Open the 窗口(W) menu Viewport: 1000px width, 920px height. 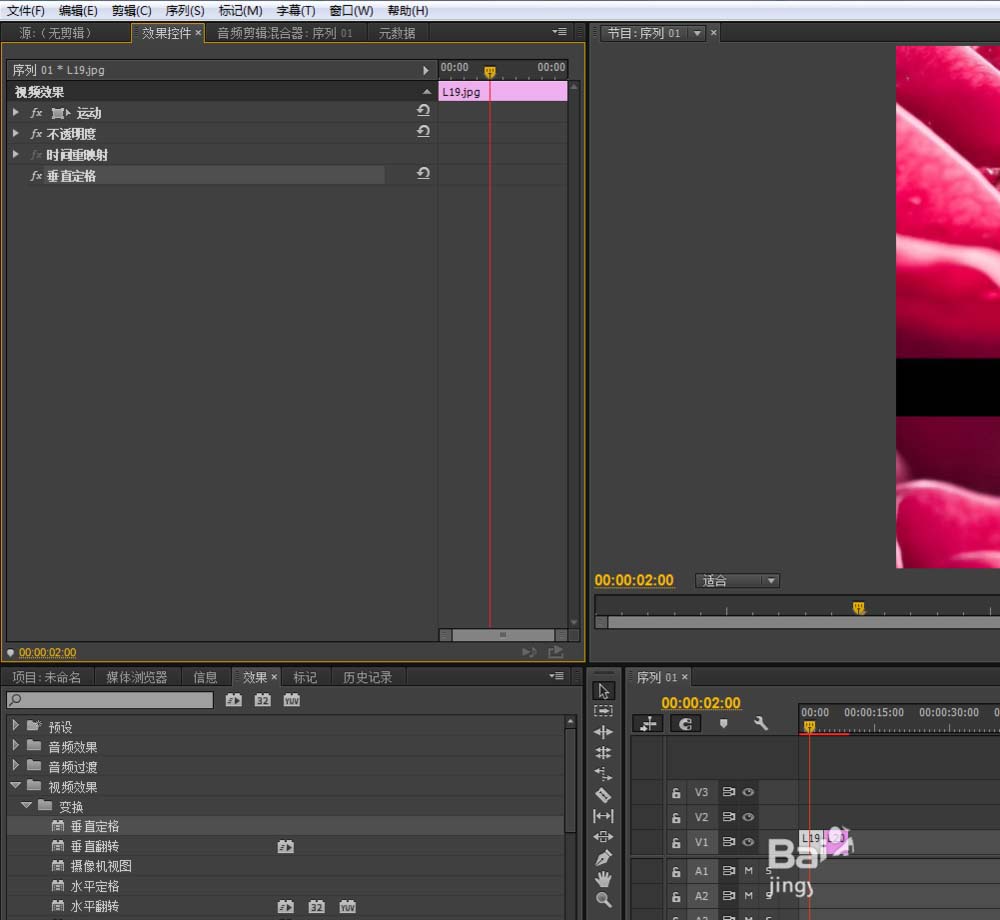pyautogui.click(x=351, y=11)
